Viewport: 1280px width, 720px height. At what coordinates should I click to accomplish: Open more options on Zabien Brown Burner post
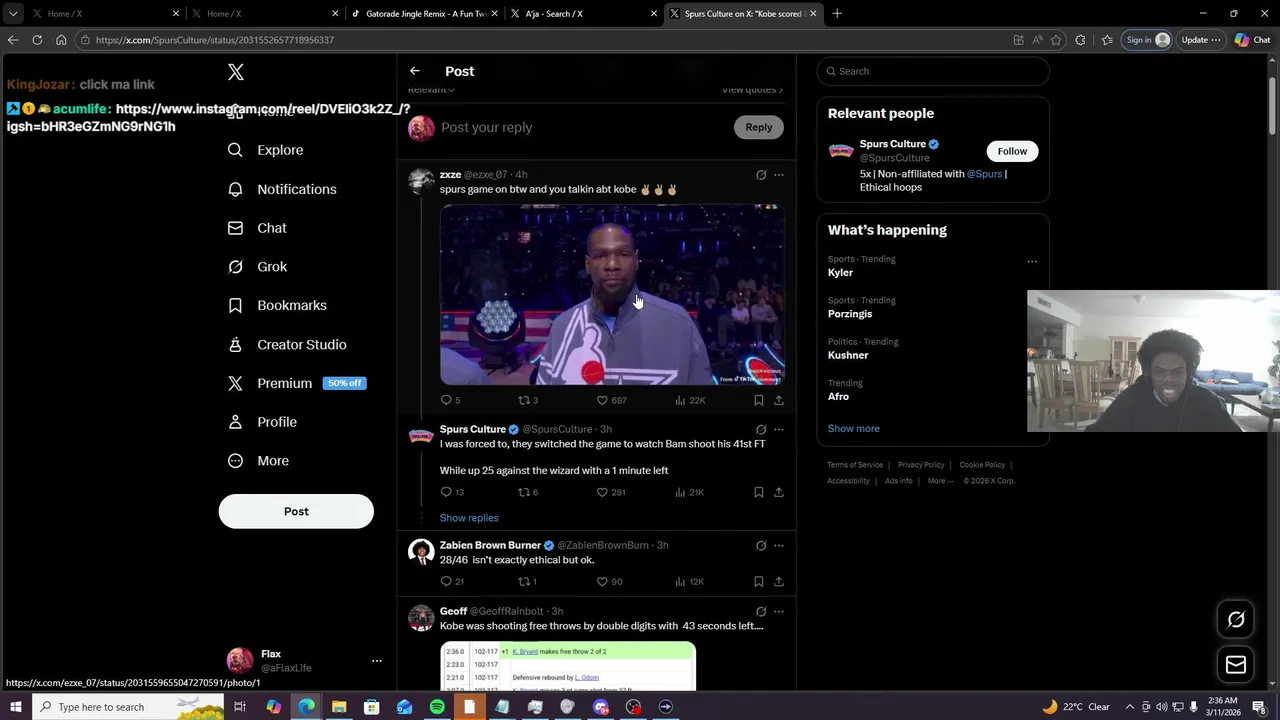pos(779,546)
